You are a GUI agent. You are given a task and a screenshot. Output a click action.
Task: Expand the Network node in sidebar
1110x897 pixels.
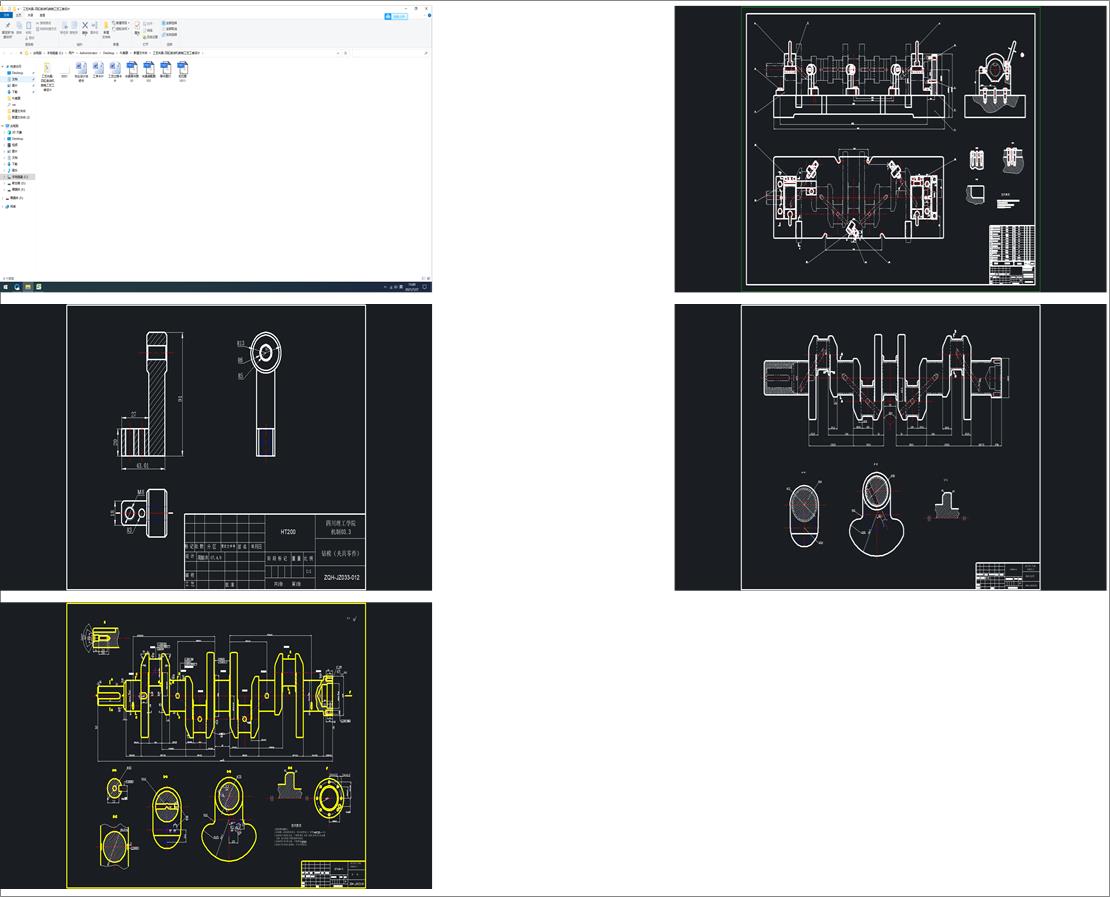[3, 206]
